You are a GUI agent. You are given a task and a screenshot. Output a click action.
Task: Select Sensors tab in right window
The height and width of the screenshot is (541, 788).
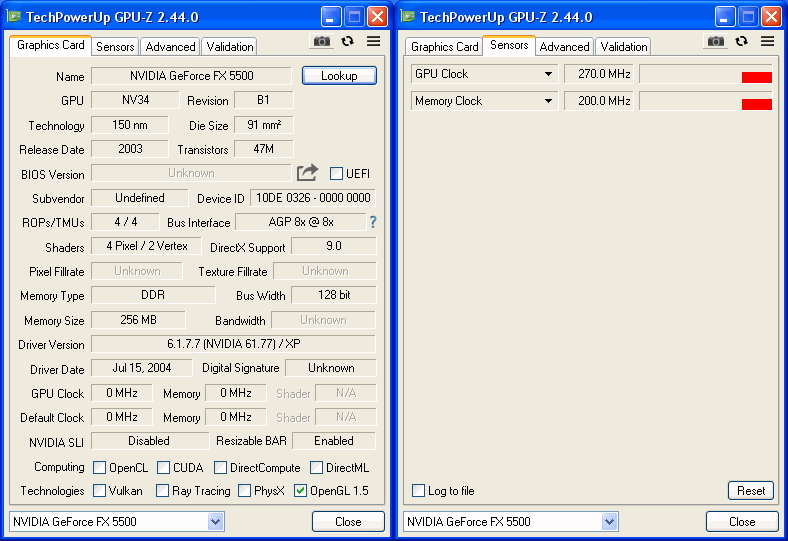pos(509,45)
